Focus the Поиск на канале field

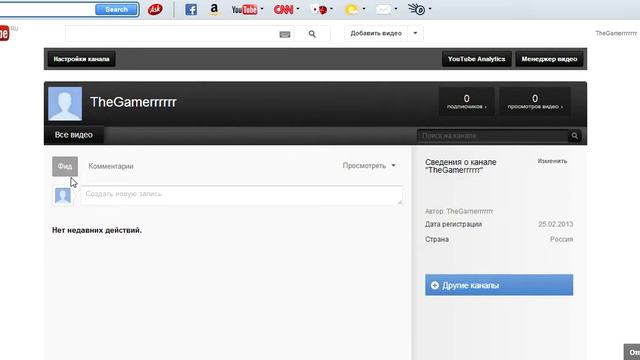click(x=493, y=136)
